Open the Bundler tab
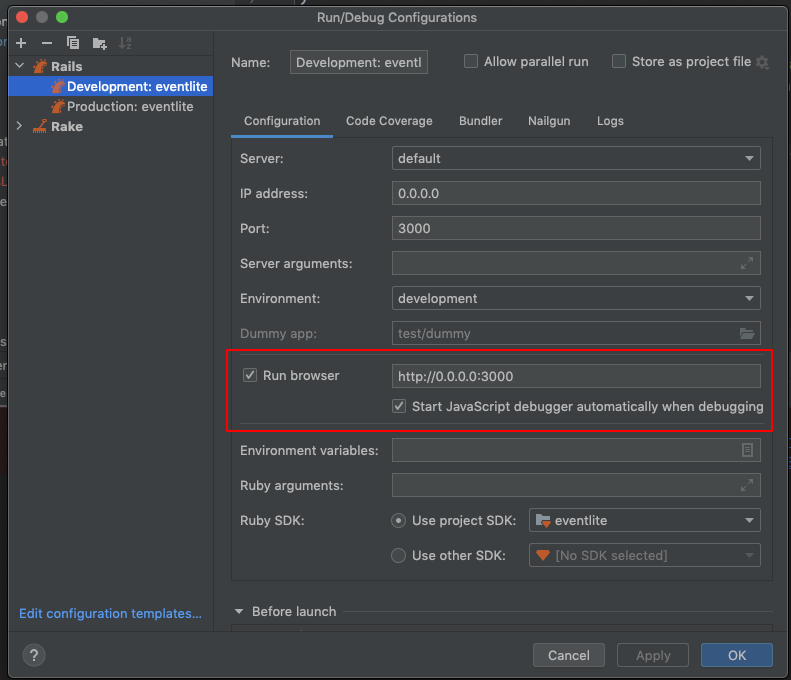Screen dimensions: 791x680 coord(480,121)
